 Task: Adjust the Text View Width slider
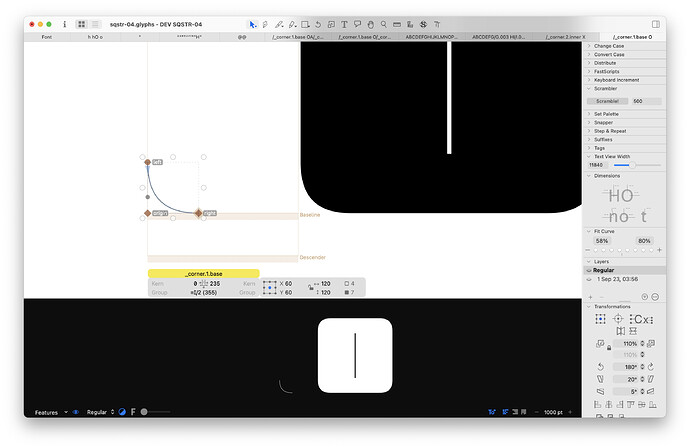click(x=637, y=165)
